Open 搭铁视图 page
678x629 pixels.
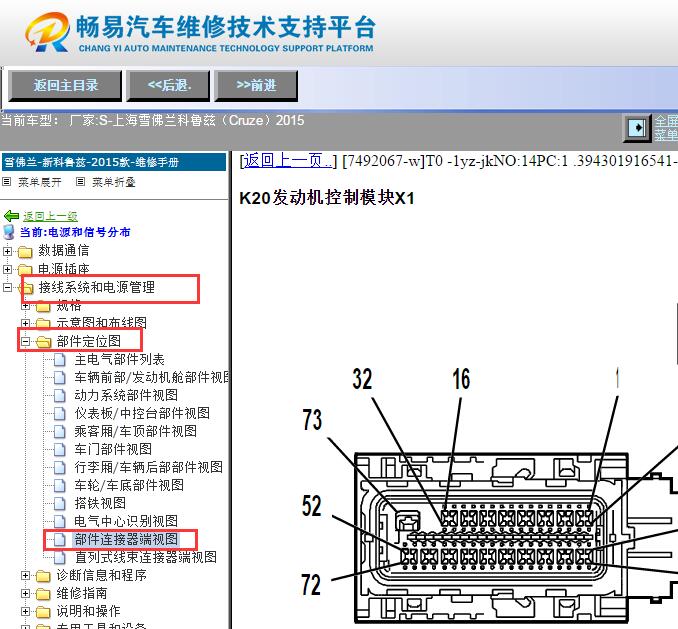click(x=100, y=503)
